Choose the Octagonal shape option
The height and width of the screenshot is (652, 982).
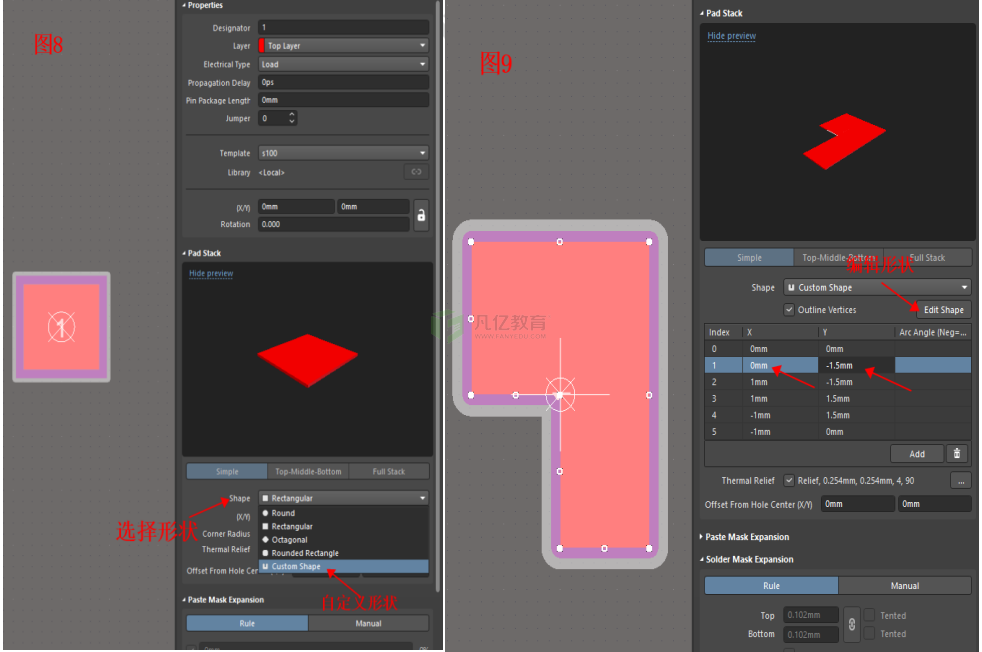click(290, 540)
